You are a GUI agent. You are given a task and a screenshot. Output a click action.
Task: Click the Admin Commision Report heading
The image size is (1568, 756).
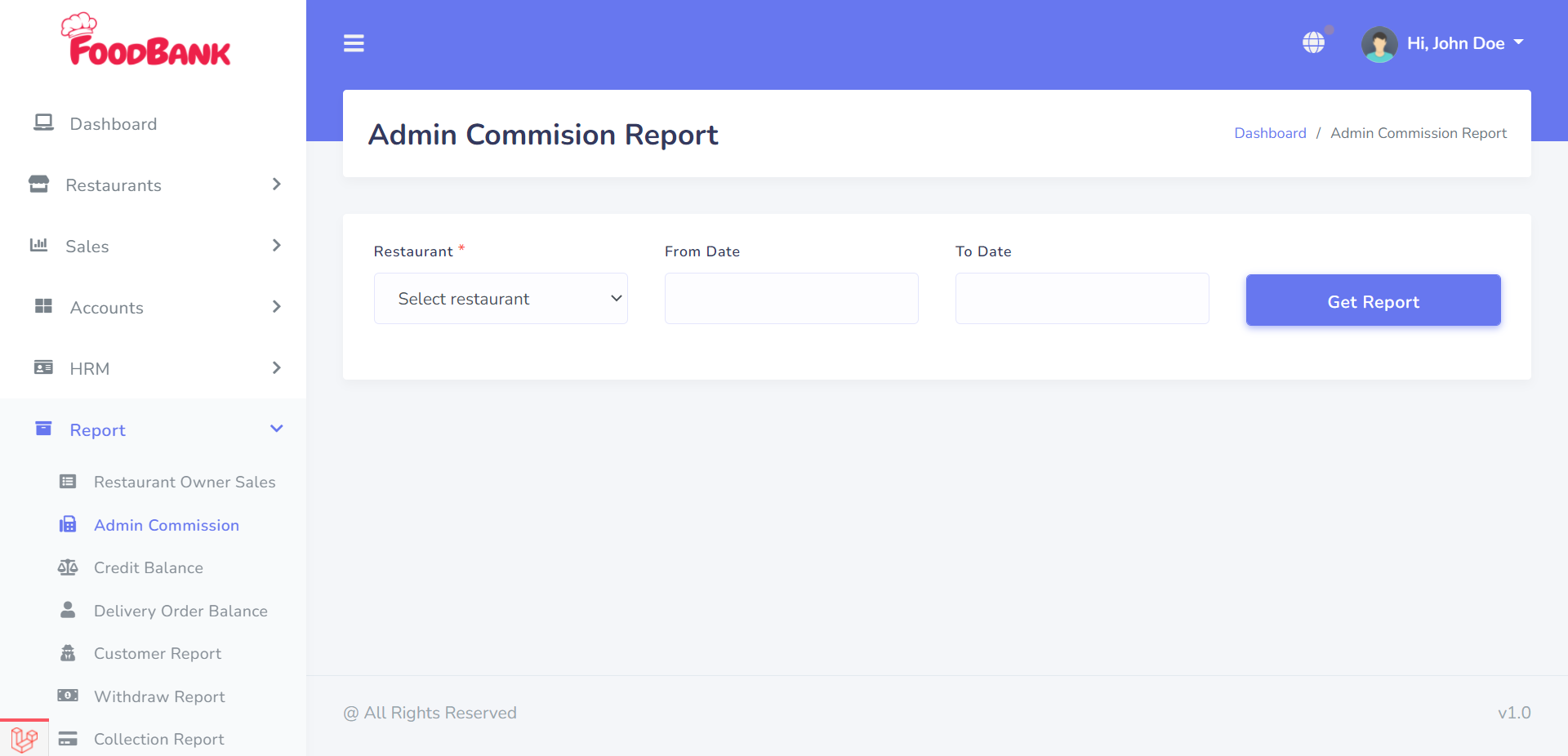point(543,135)
